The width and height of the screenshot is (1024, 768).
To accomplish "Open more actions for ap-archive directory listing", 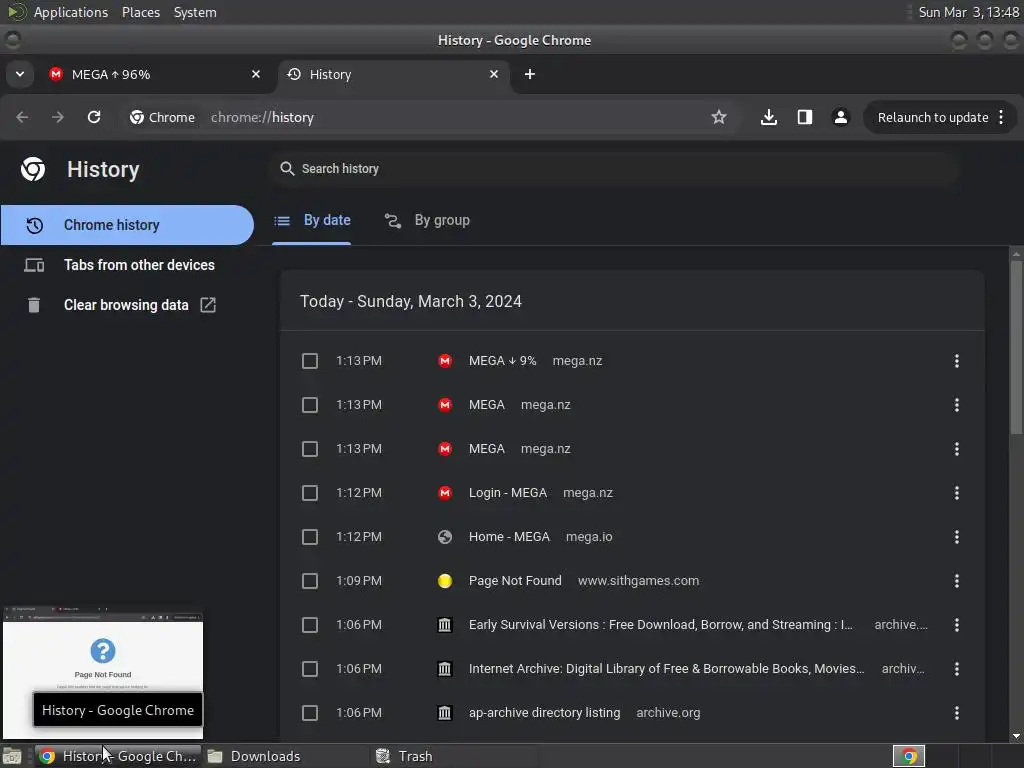I will pos(957,713).
